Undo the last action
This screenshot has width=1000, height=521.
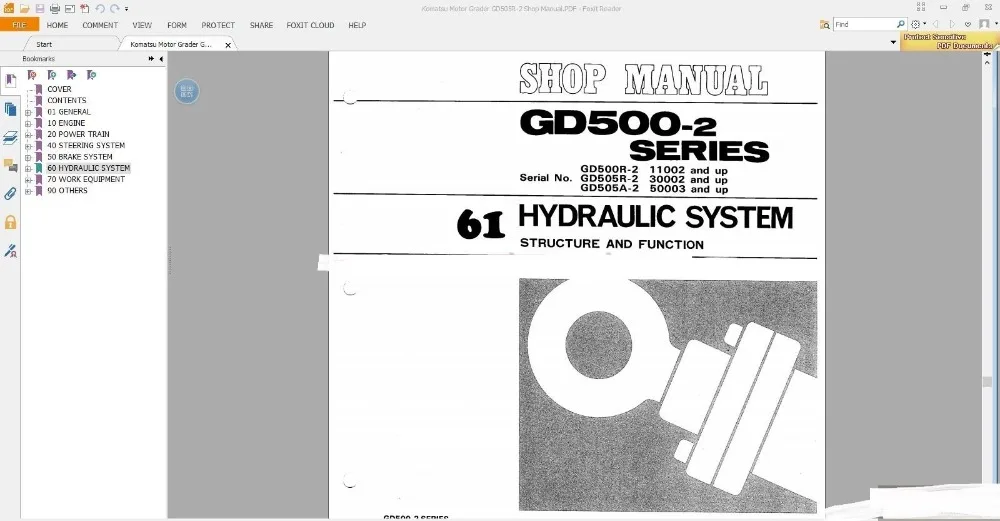tap(99, 8)
